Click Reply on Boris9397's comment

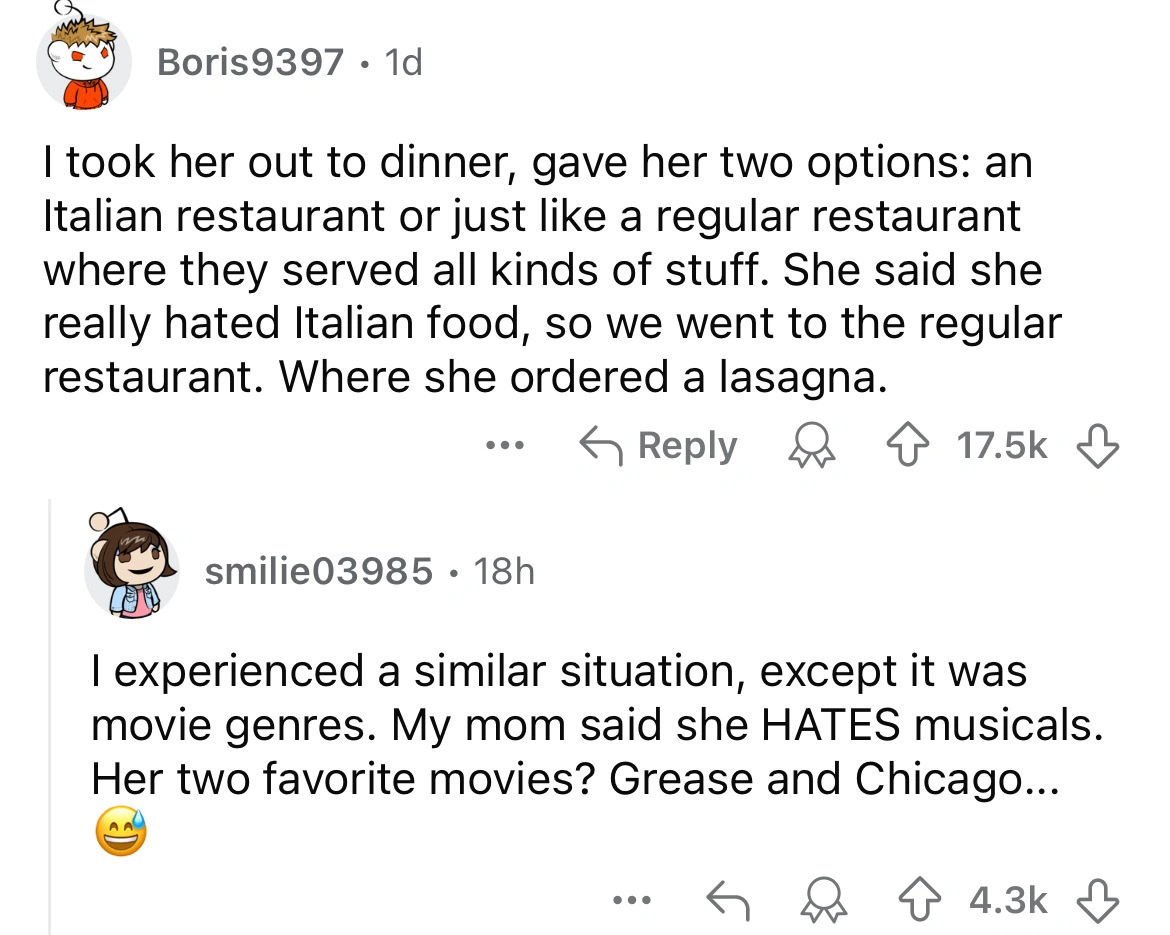(x=659, y=447)
